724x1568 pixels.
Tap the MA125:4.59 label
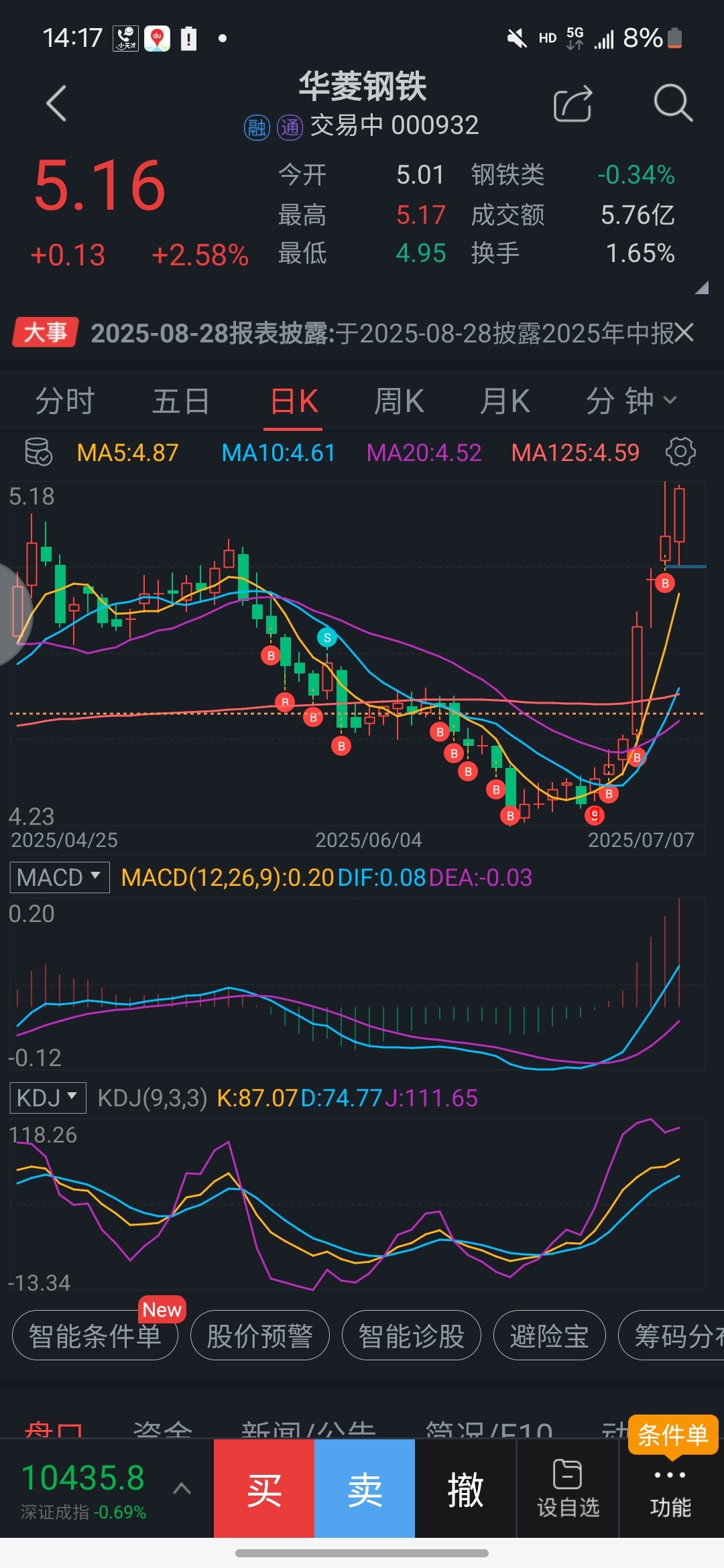coord(575,453)
